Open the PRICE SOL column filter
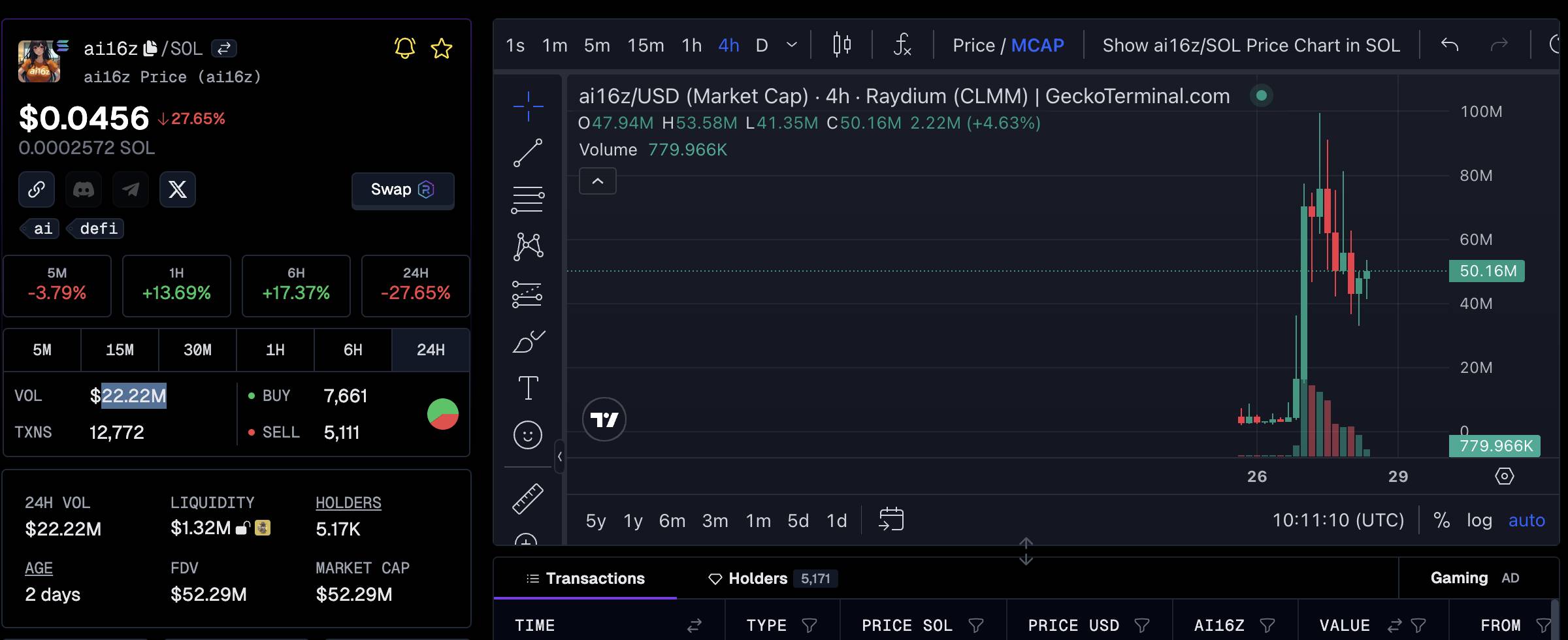Viewport: 1568px width, 640px height. (x=976, y=626)
